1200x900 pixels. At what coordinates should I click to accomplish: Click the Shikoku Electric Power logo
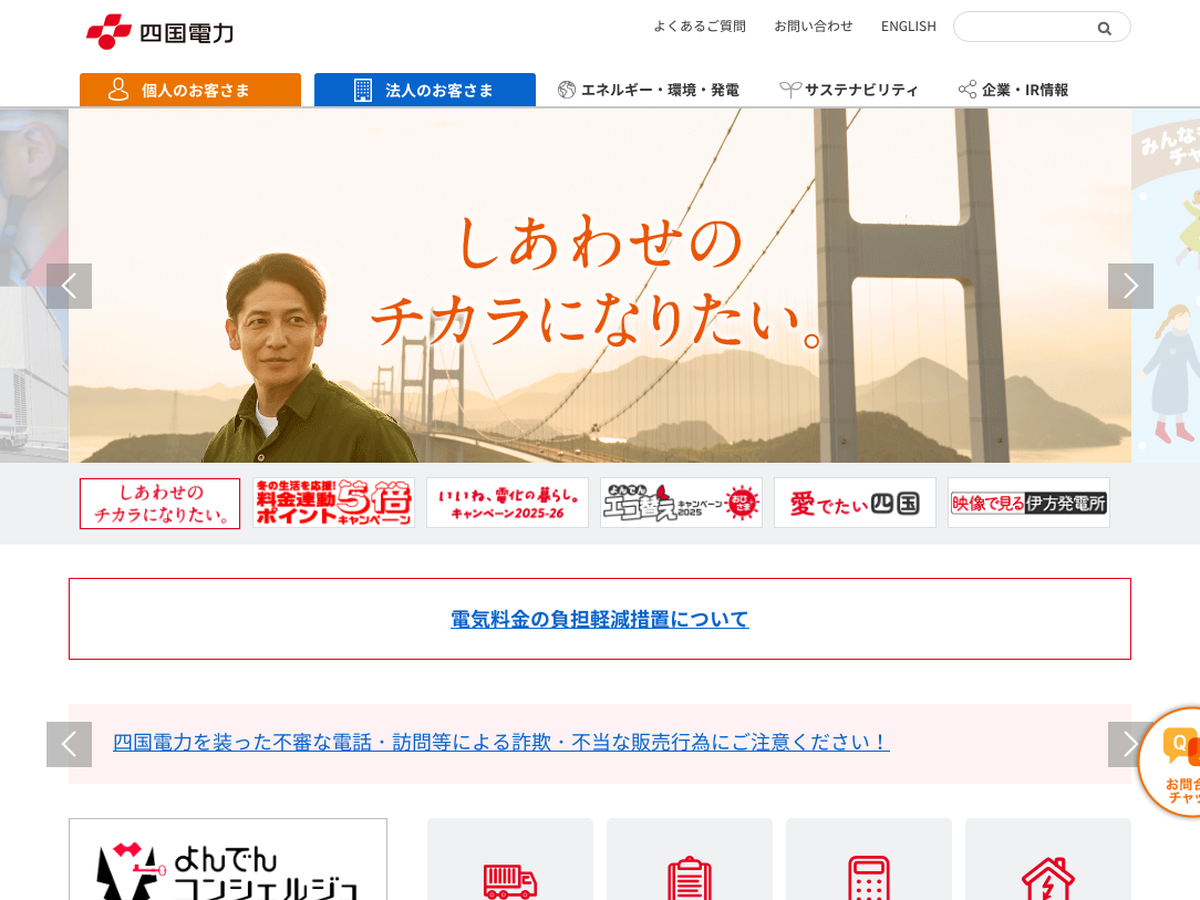160,32
